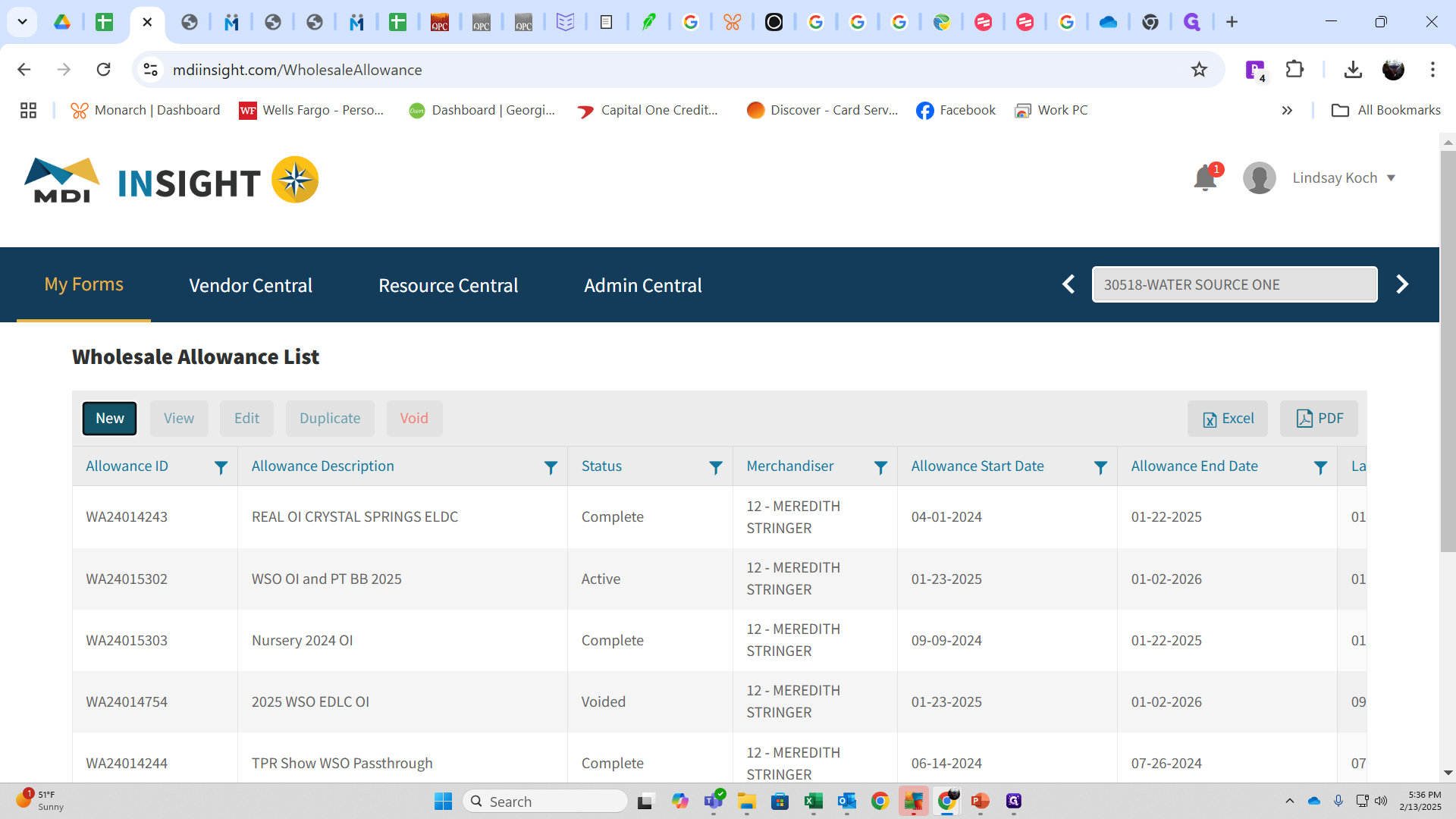Click the New button

click(110, 419)
